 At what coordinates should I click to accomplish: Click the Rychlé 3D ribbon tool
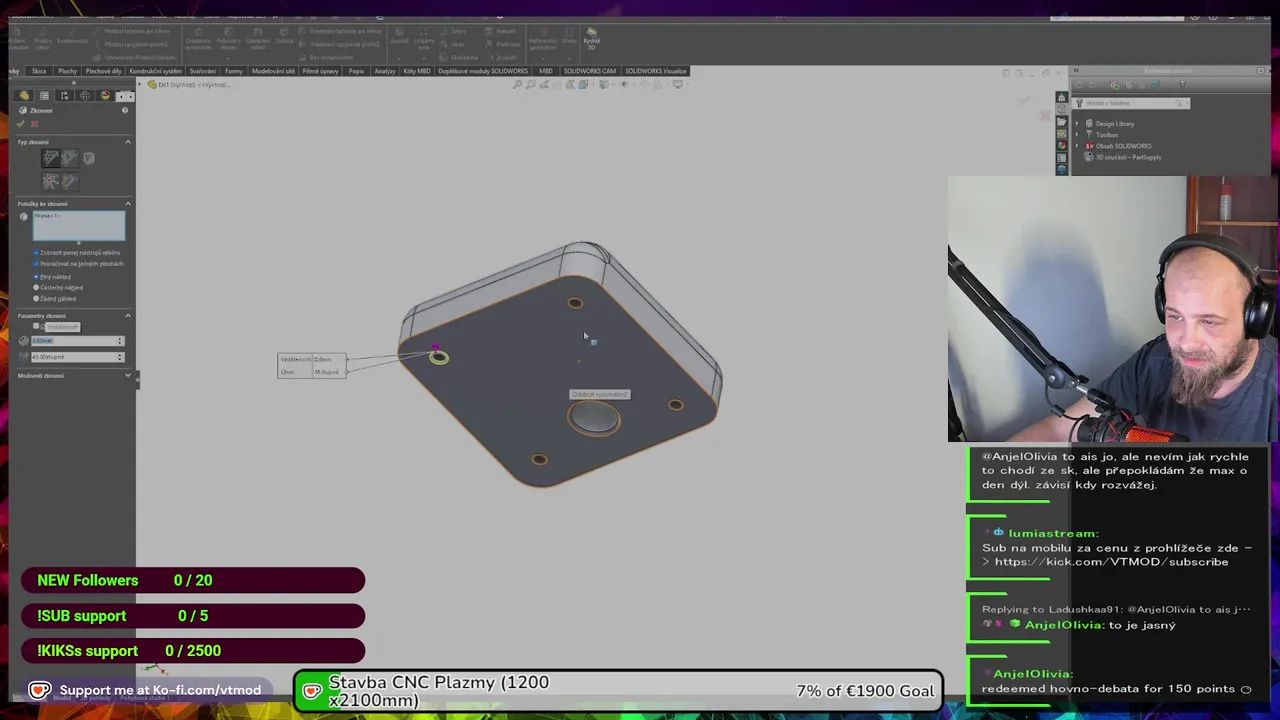[x=591, y=38]
